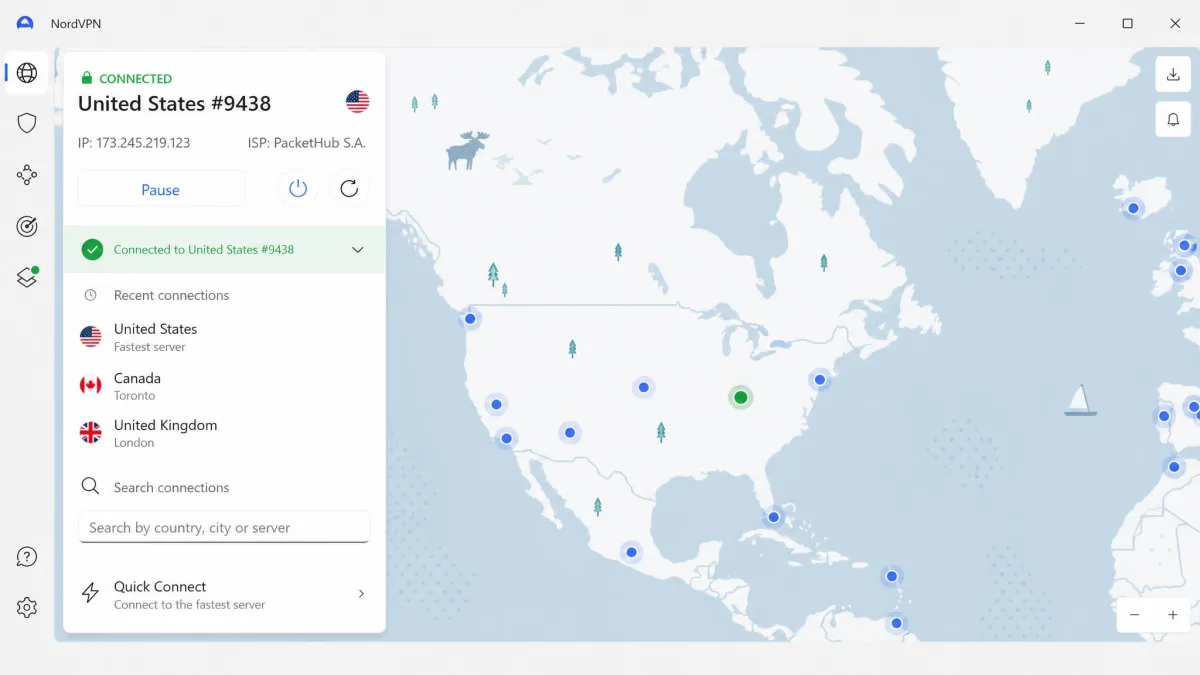Pause the VPN connection

point(161,189)
